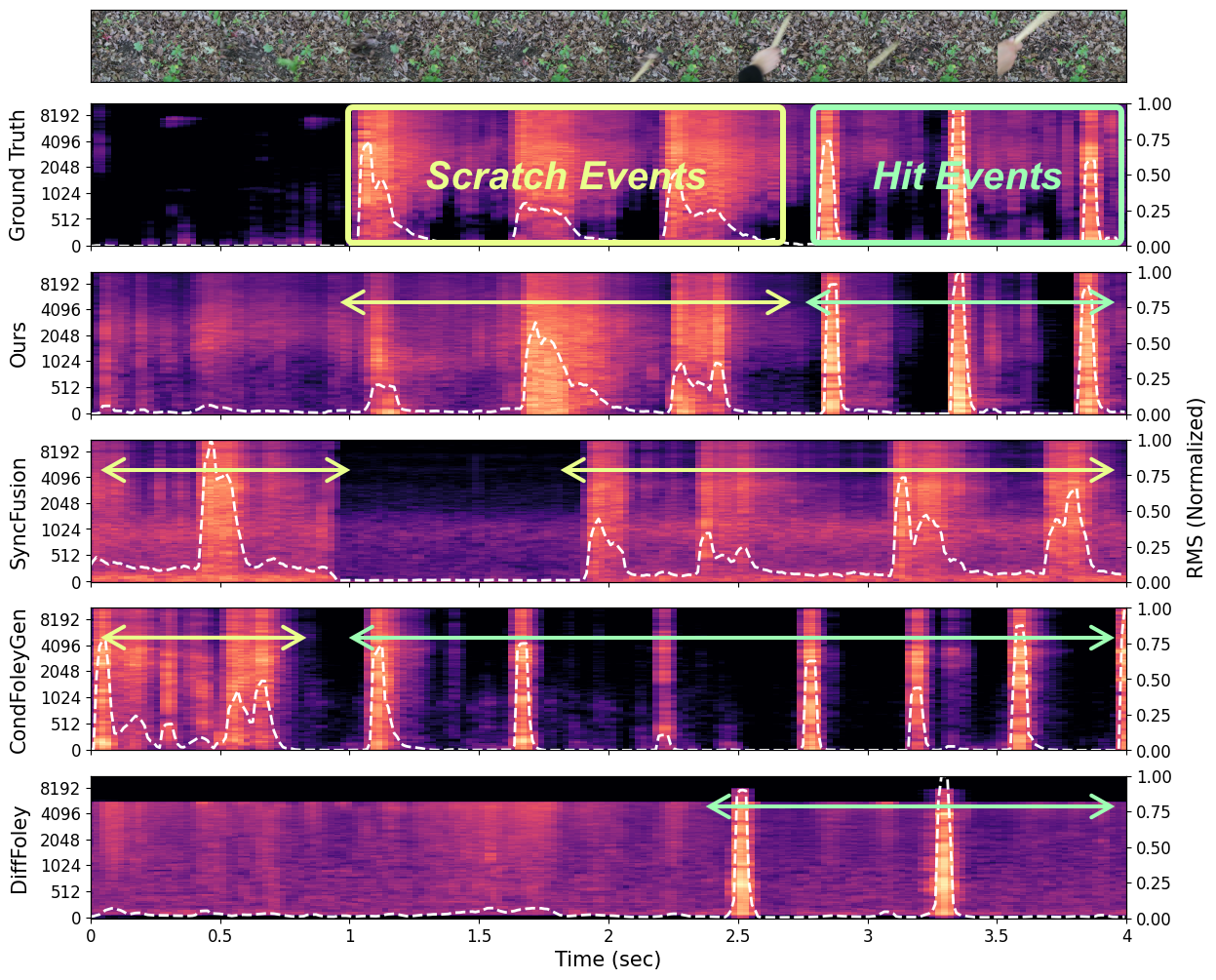
Task: Click the SyncFusion loud burst near 0.5 sec
Action: (x=218, y=511)
